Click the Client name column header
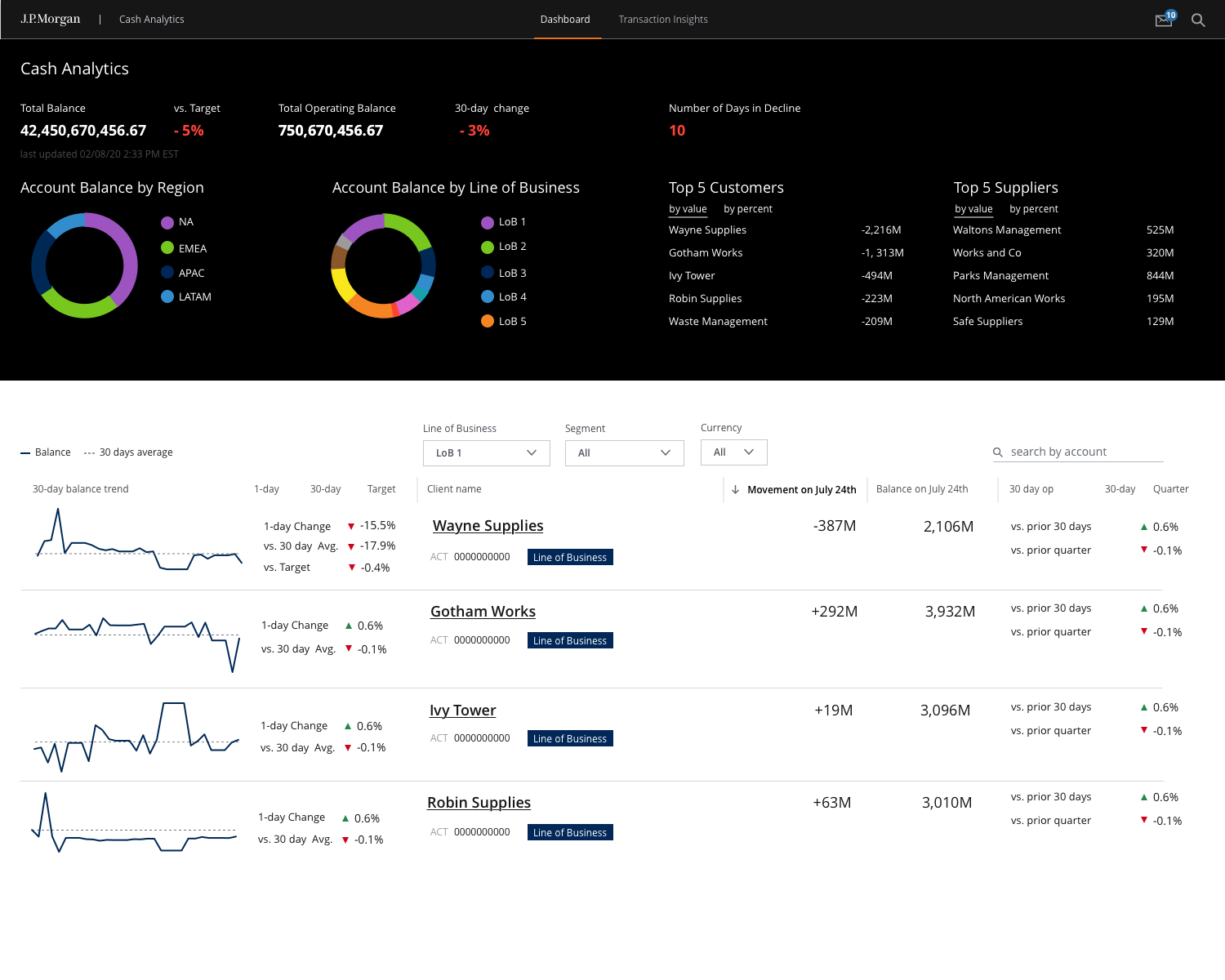Image resolution: width=1225 pixels, height=980 pixels. (x=454, y=489)
